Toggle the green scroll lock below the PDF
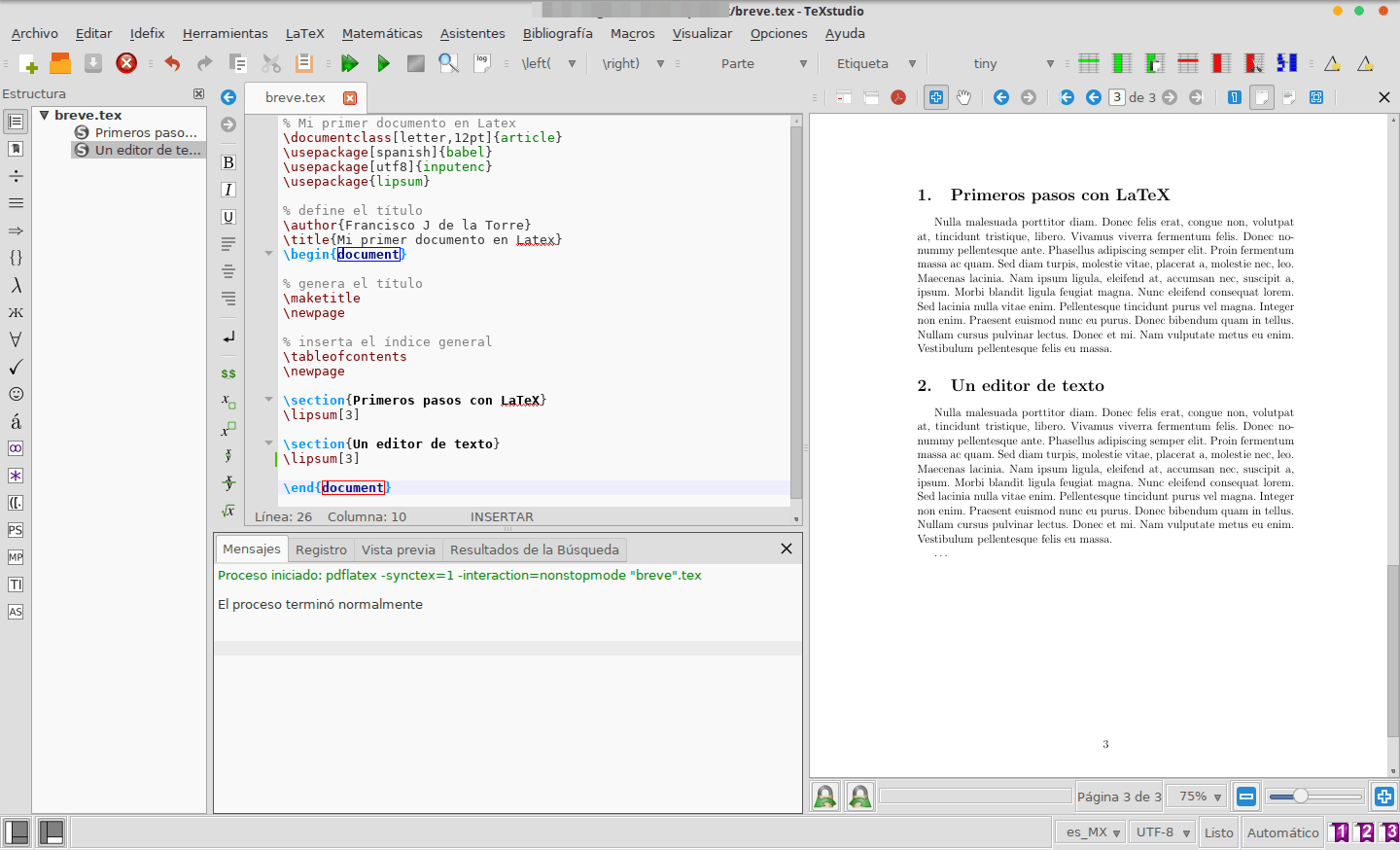This screenshot has height=850, width=1400. (x=824, y=796)
